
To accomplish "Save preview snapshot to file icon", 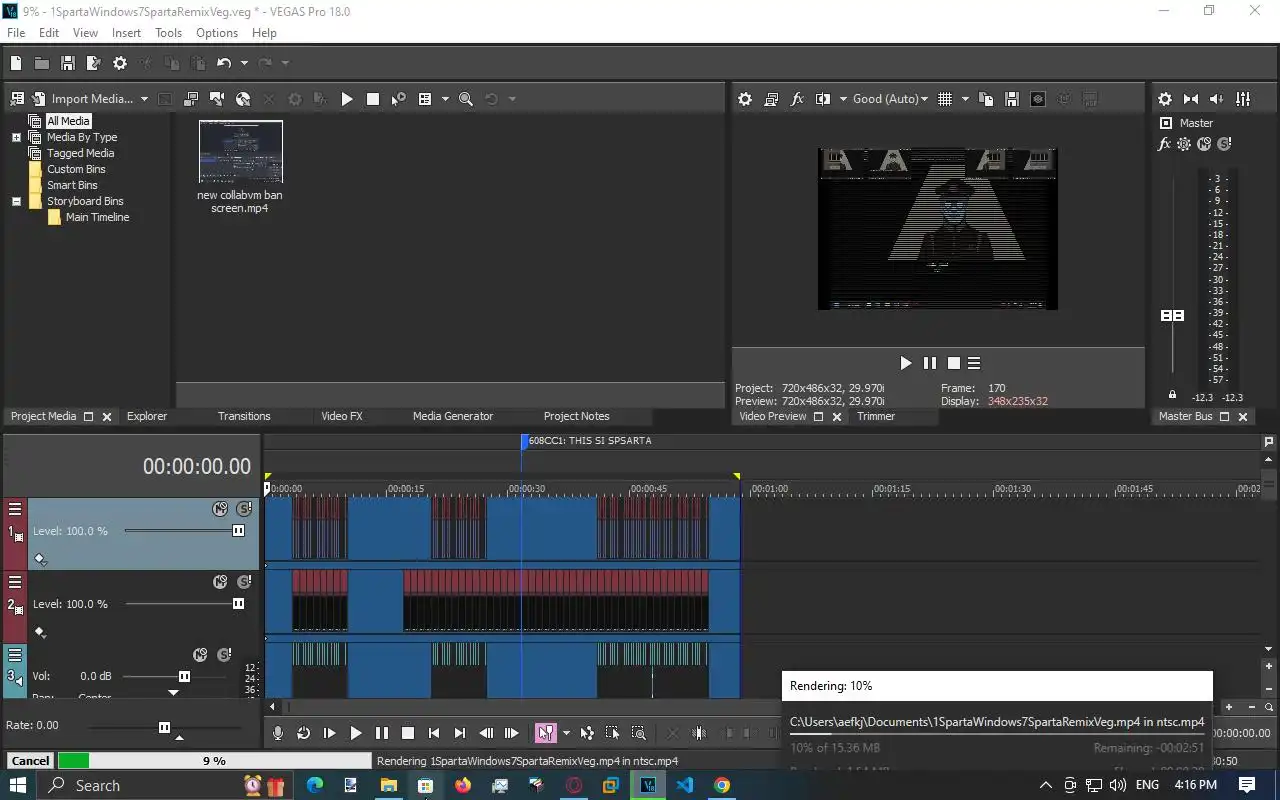I will (1012, 99).
